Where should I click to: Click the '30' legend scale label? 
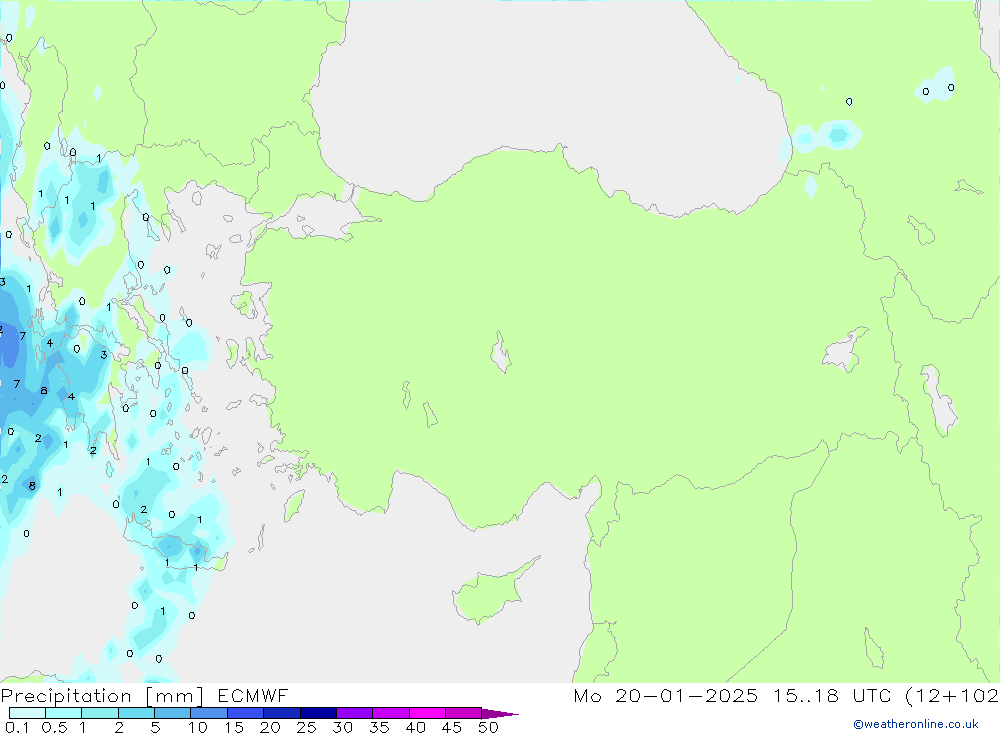[x=343, y=727]
